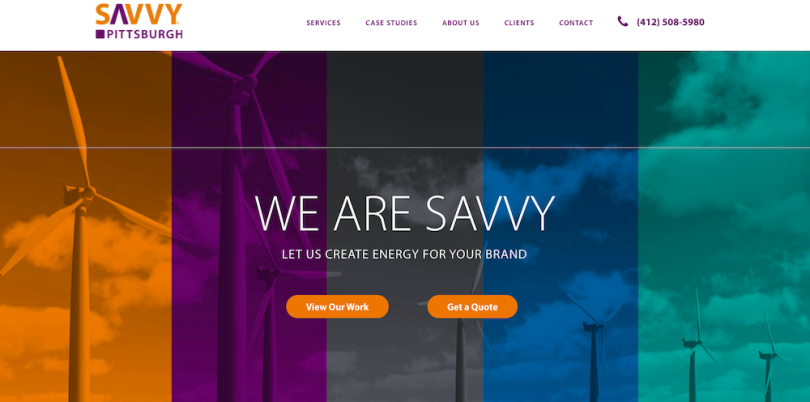Open the About Us section
This screenshot has width=810, height=402.
(x=461, y=23)
